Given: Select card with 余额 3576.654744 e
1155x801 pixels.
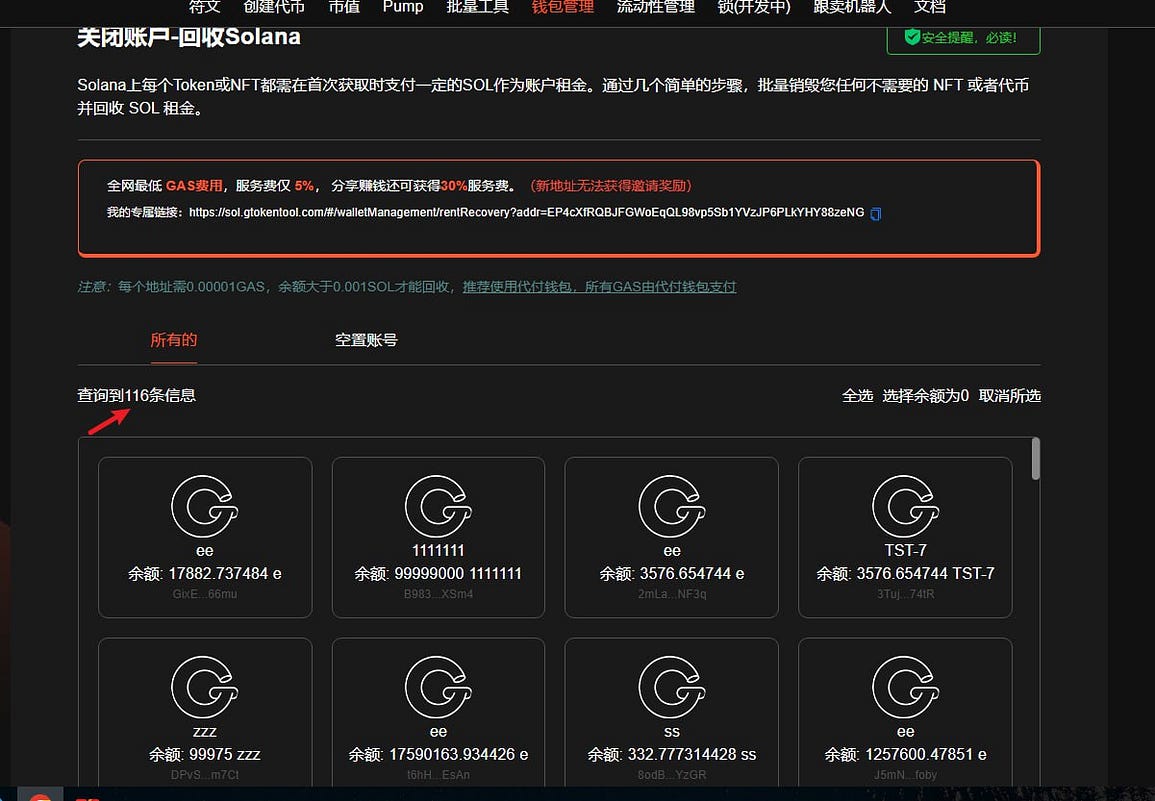Looking at the screenshot, I should (x=672, y=537).
